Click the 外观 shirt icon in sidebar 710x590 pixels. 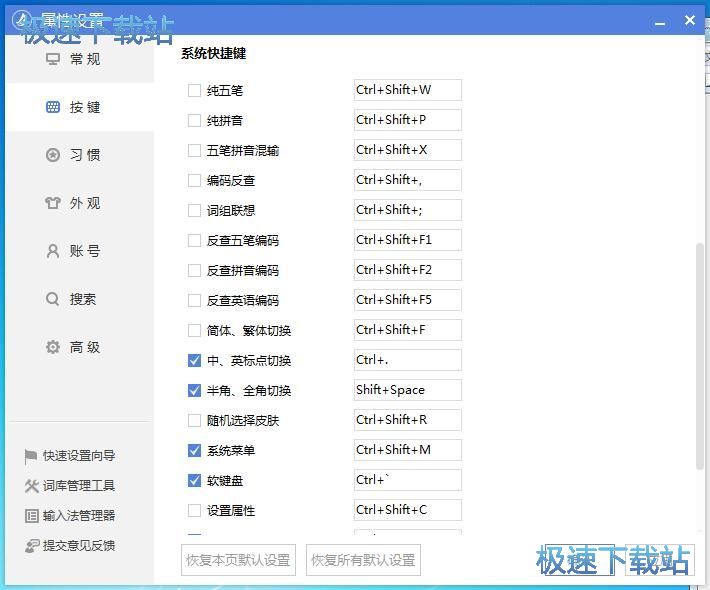pos(53,203)
